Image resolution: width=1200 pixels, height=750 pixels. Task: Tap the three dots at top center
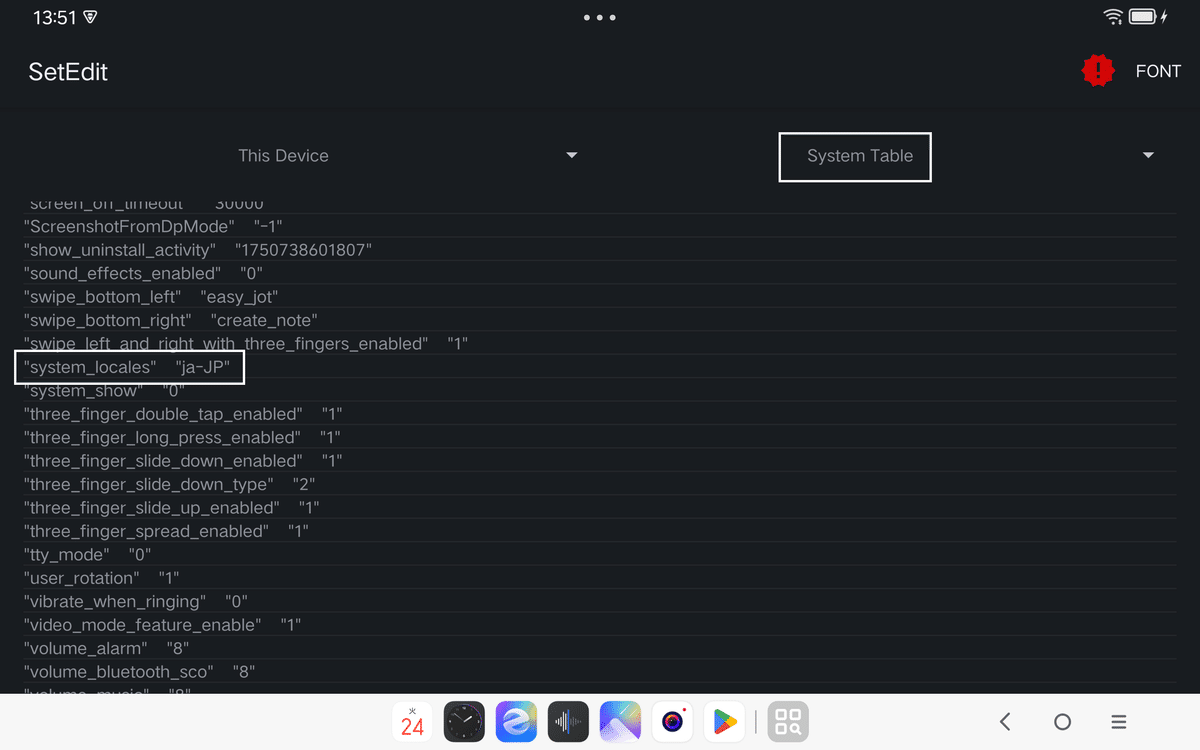pos(600,18)
